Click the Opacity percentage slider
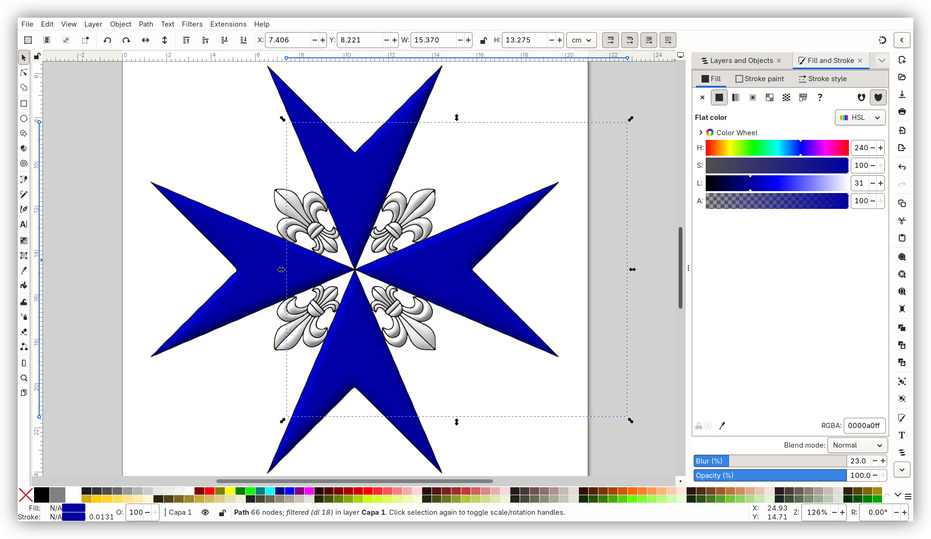The height and width of the screenshot is (539, 931). [770, 475]
